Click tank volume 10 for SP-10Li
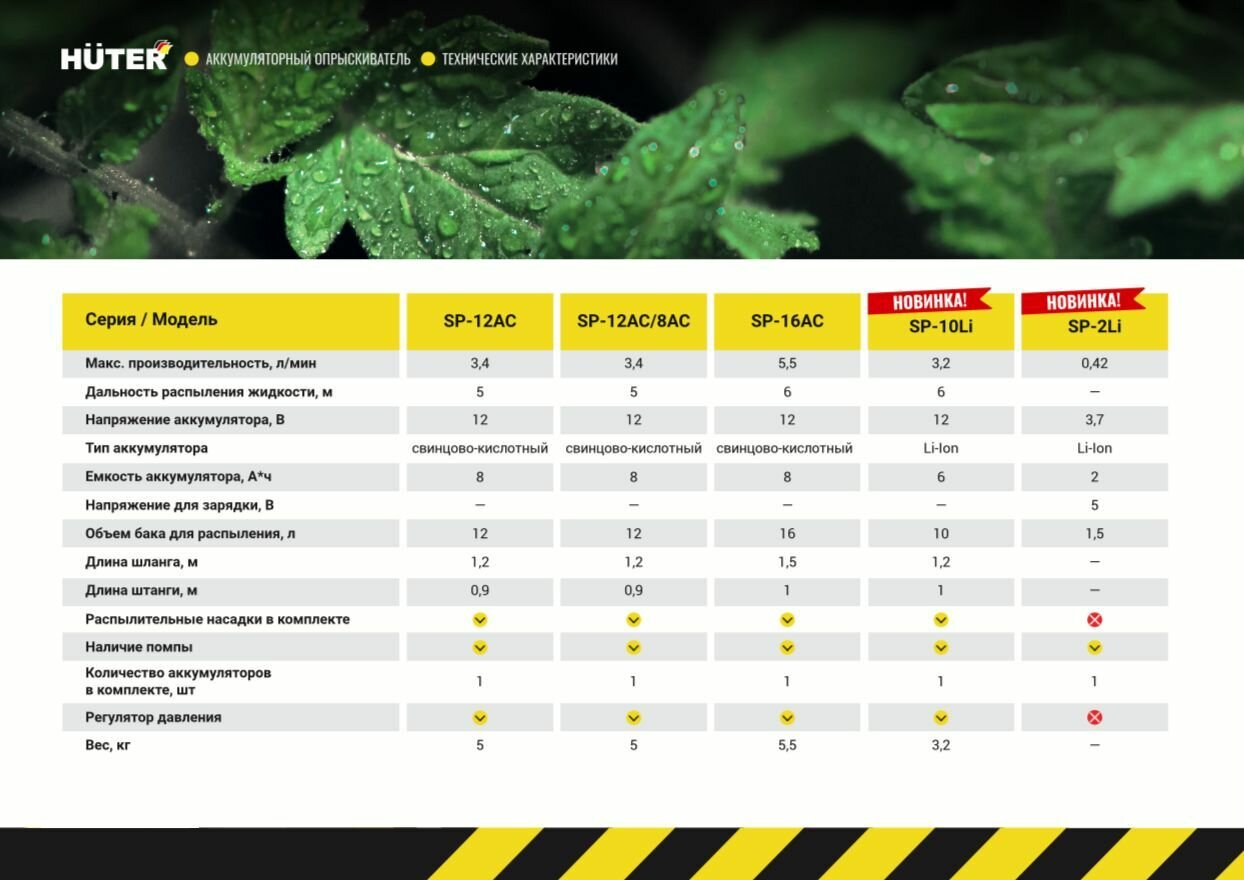 [941, 534]
